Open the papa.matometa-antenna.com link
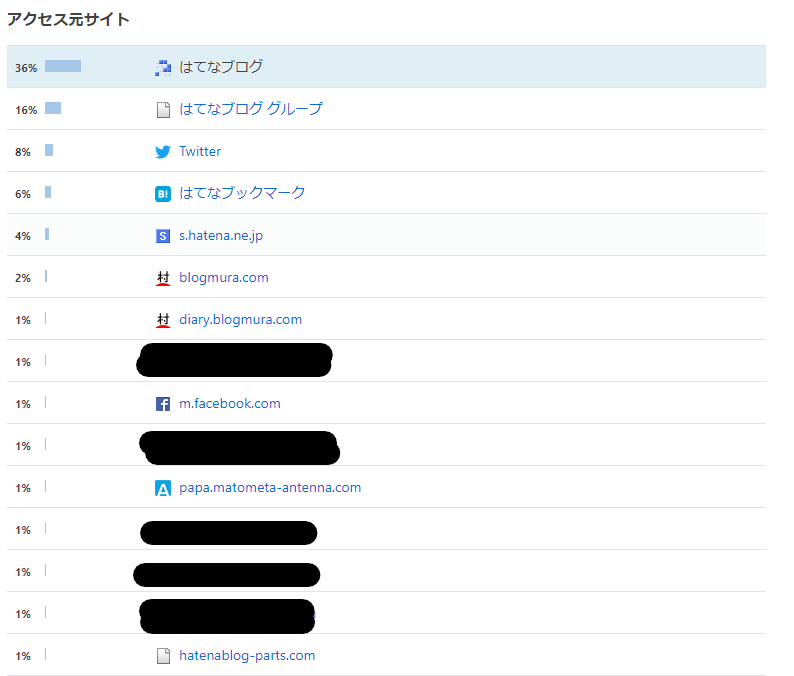 pos(270,488)
